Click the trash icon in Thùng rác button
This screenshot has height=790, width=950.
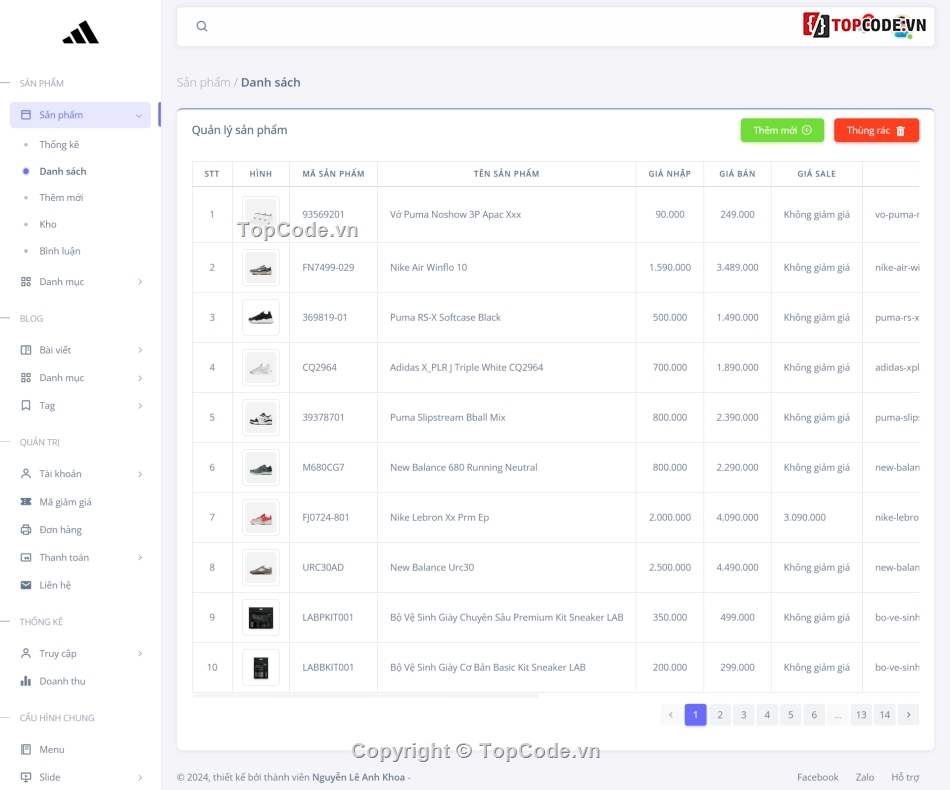(x=900, y=131)
